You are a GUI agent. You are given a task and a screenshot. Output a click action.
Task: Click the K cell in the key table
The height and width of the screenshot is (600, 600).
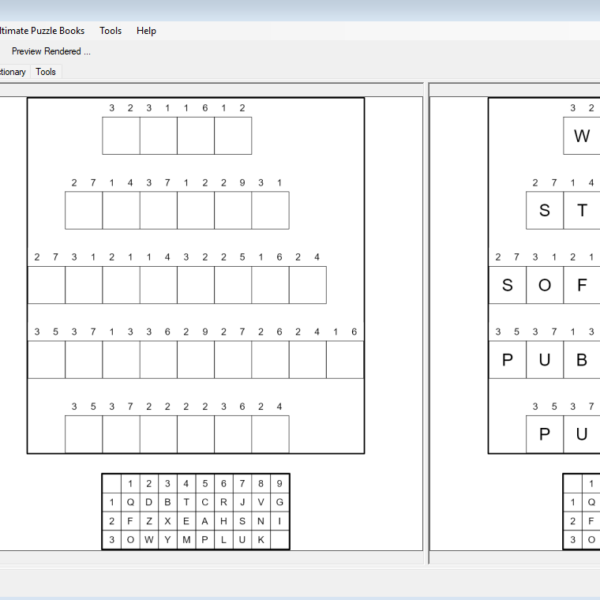[260, 540]
